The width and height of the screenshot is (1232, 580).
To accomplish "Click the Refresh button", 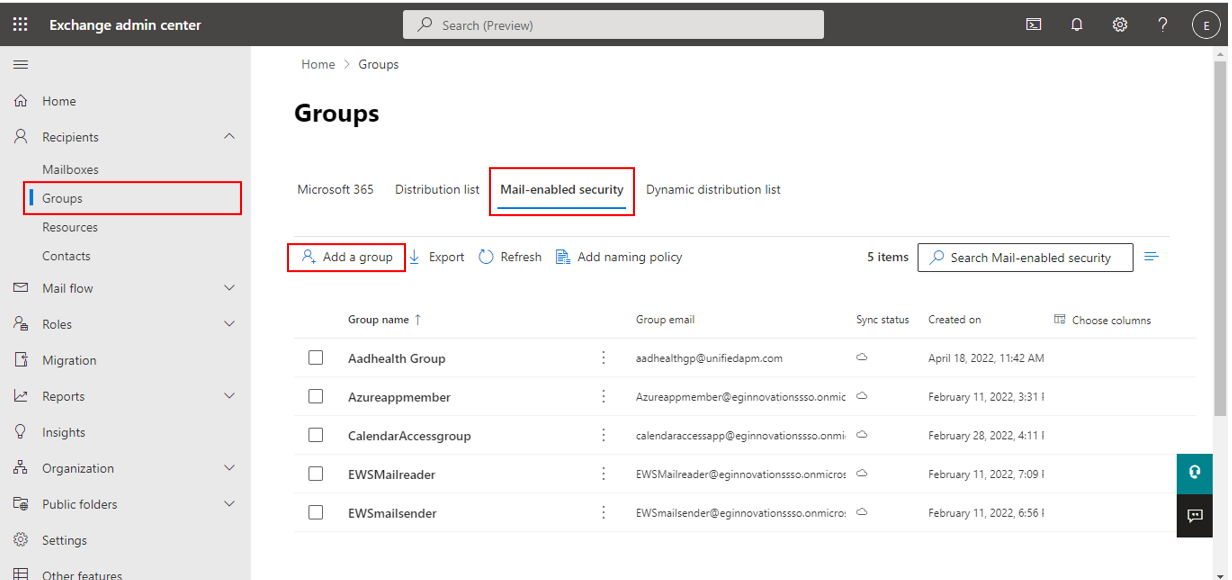I will pos(510,257).
